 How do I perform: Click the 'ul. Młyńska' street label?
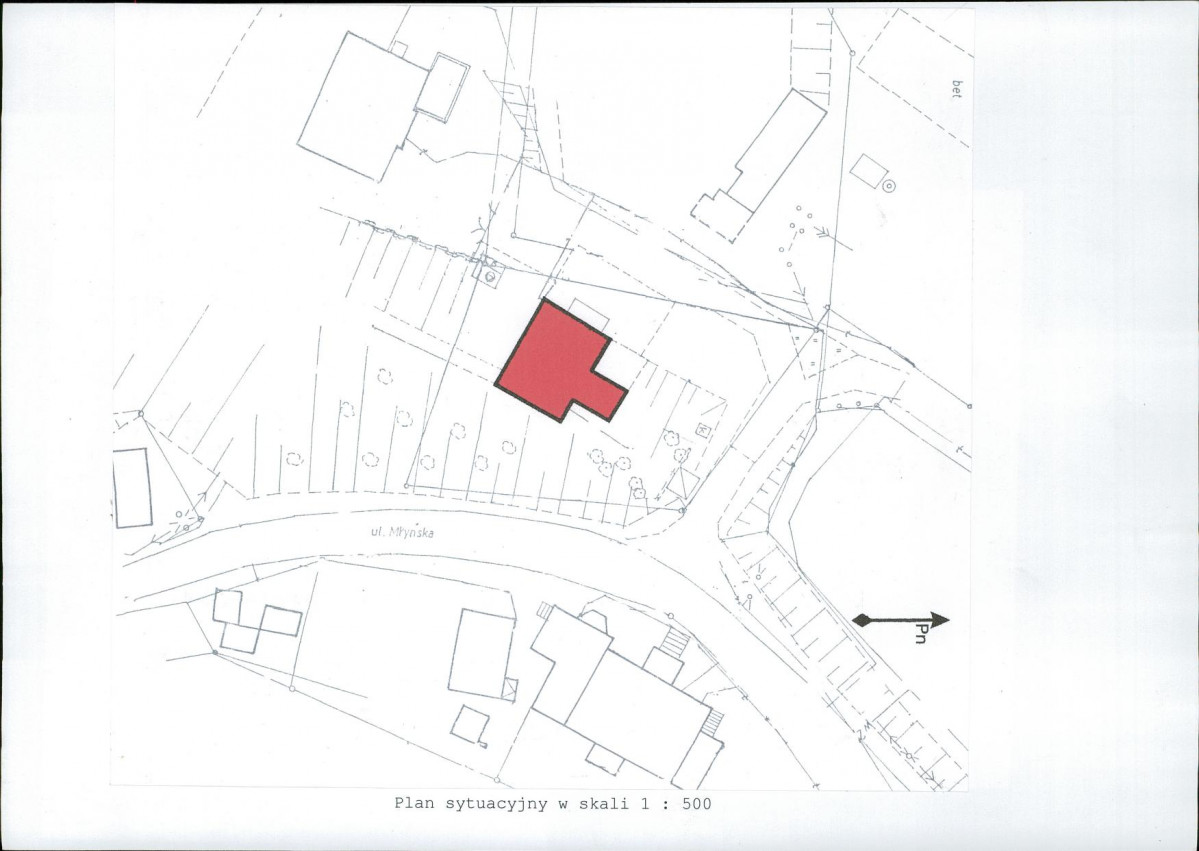coord(402,532)
